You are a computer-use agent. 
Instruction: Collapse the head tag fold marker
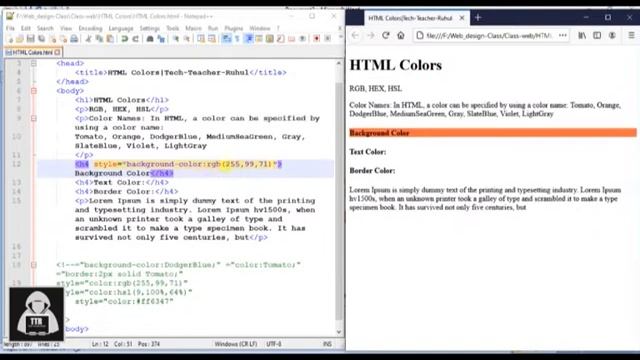click(x=34, y=63)
